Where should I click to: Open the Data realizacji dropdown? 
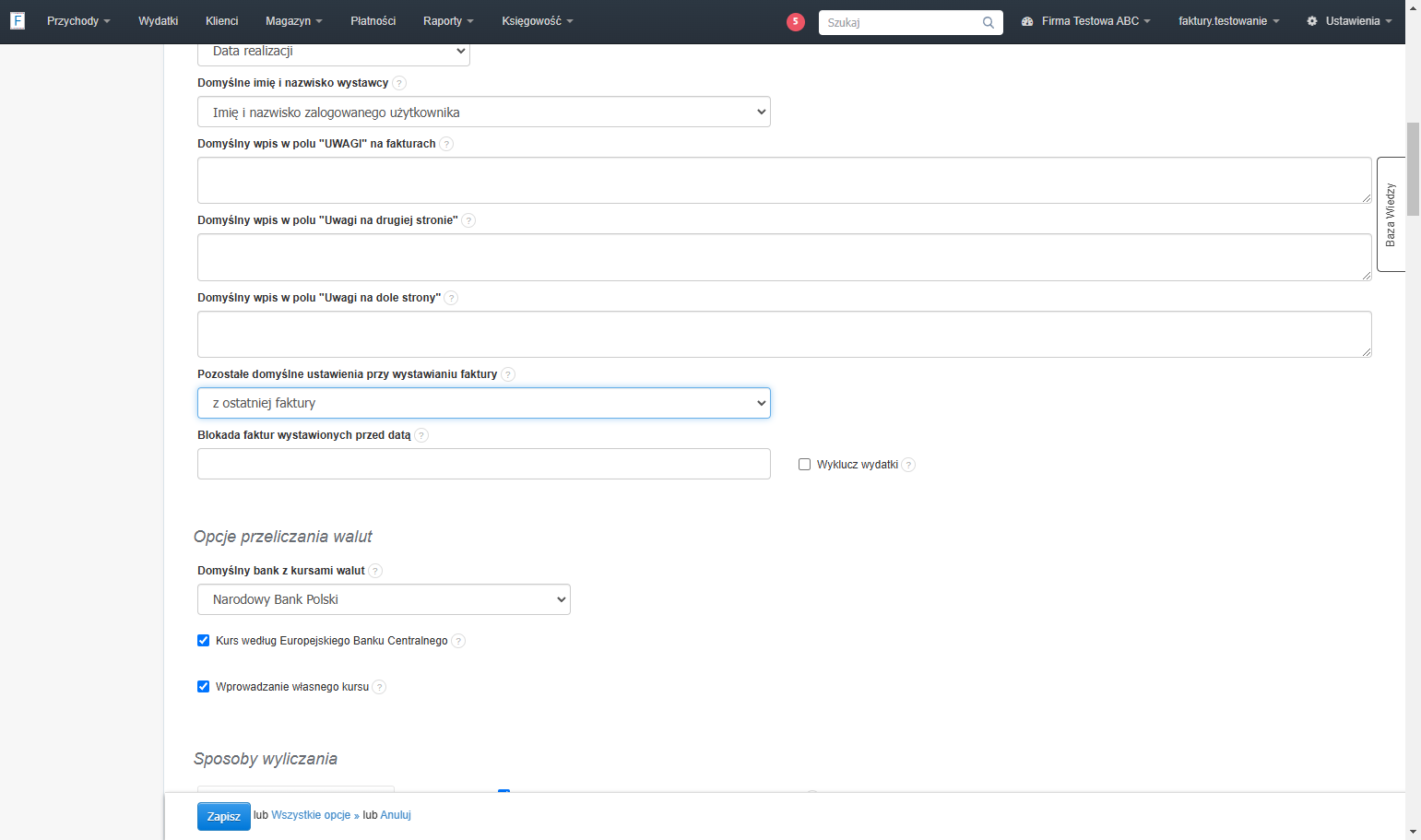[x=334, y=52]
